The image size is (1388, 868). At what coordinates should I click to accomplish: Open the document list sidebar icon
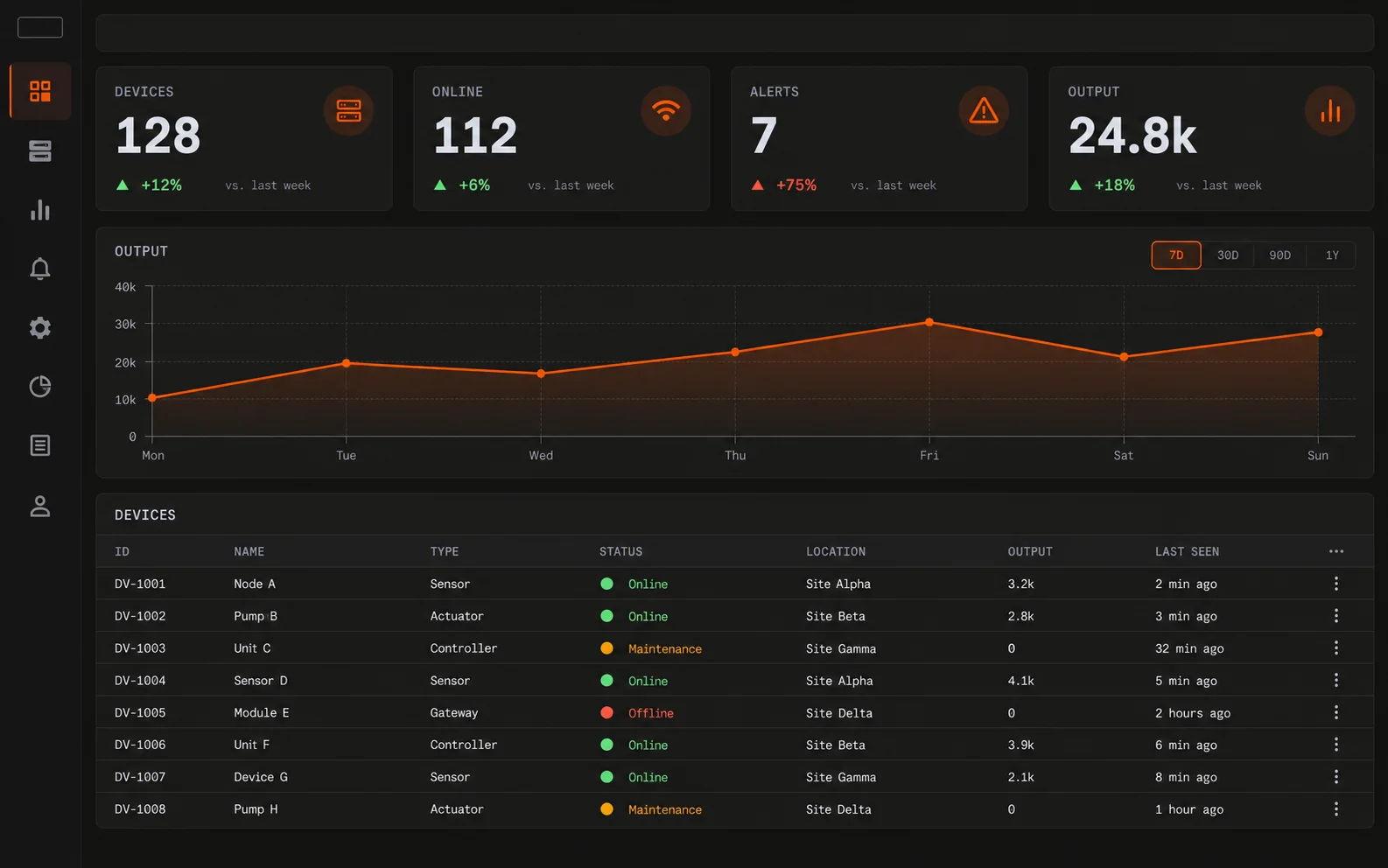point(40,445)
